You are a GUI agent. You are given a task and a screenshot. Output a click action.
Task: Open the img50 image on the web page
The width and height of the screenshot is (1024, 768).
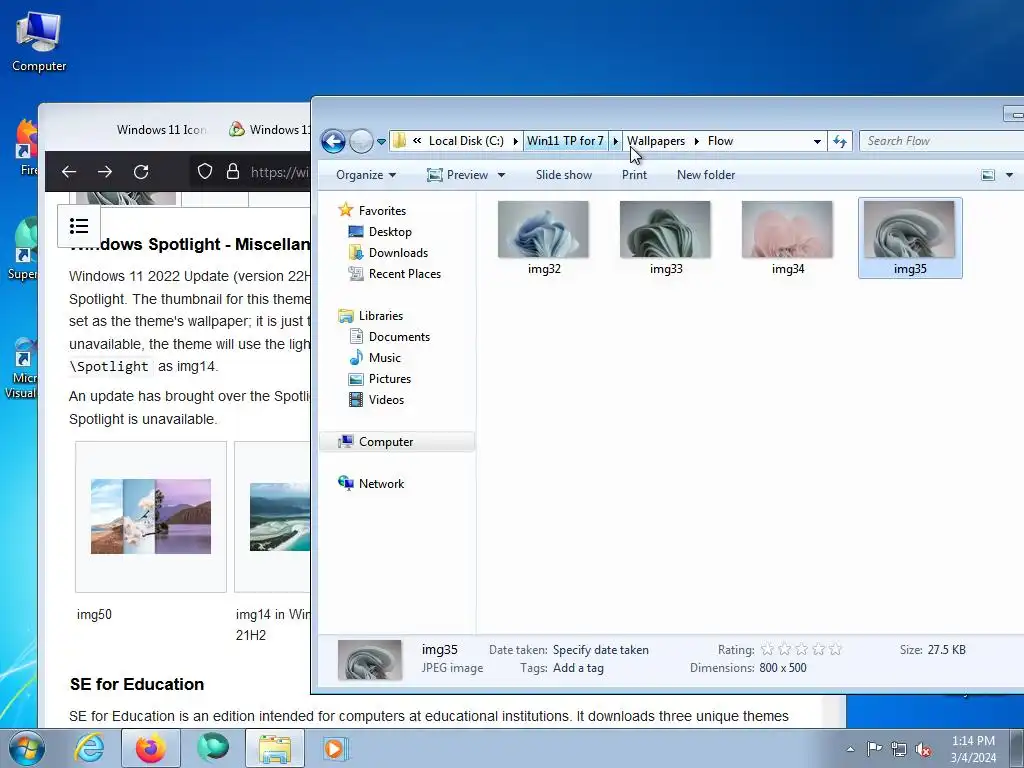click(x=151, y=517)
